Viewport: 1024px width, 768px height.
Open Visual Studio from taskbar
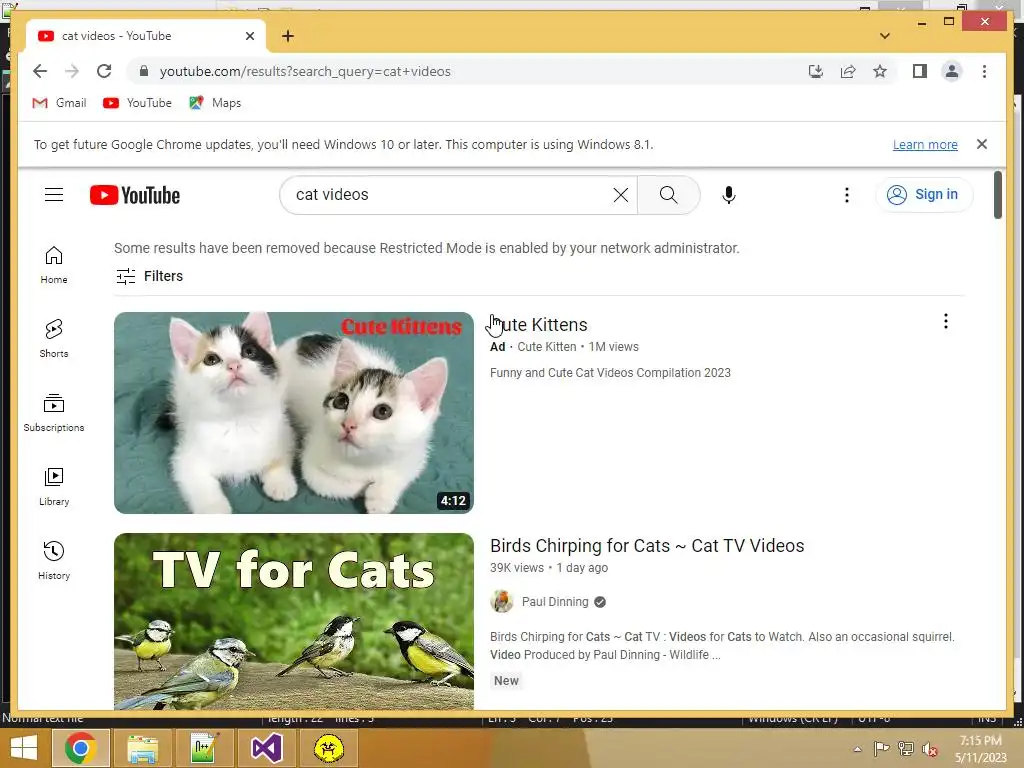266,748
